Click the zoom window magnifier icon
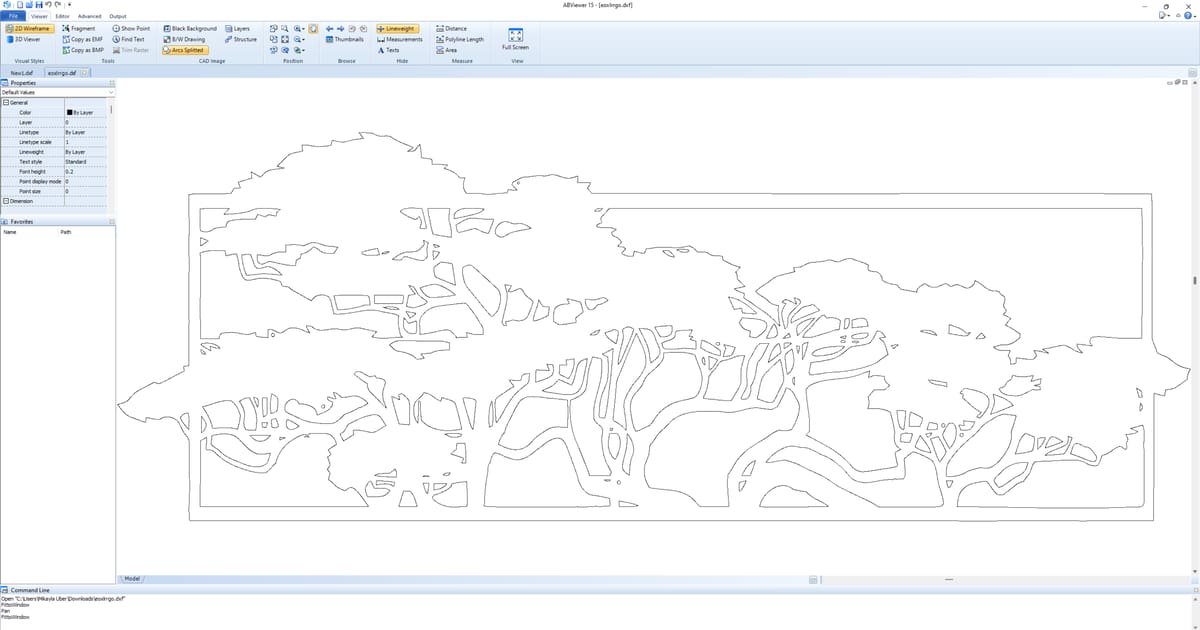Screen dimensions: 1200x630 (285, 29)
